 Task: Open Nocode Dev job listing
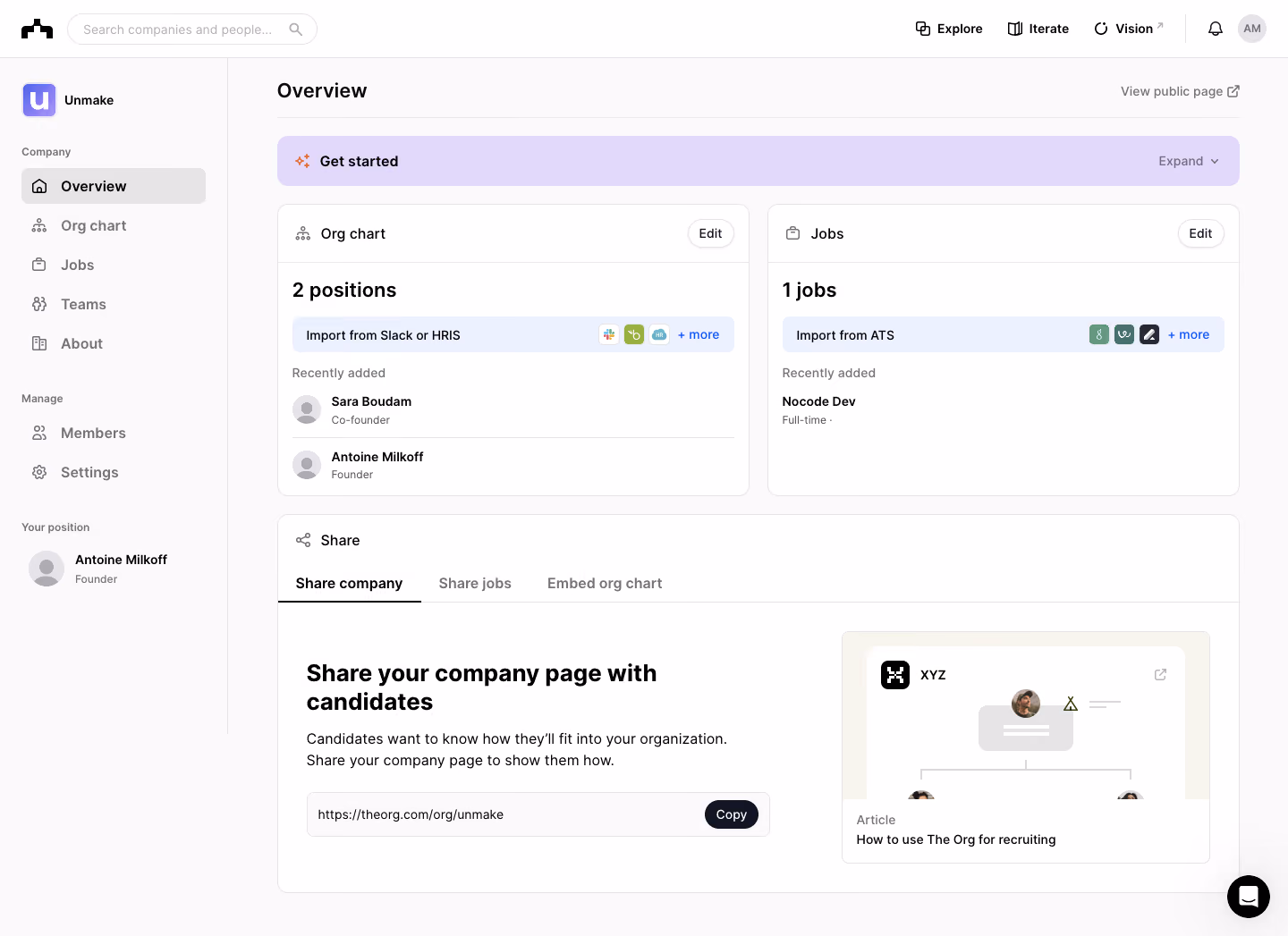coord(818,401)
